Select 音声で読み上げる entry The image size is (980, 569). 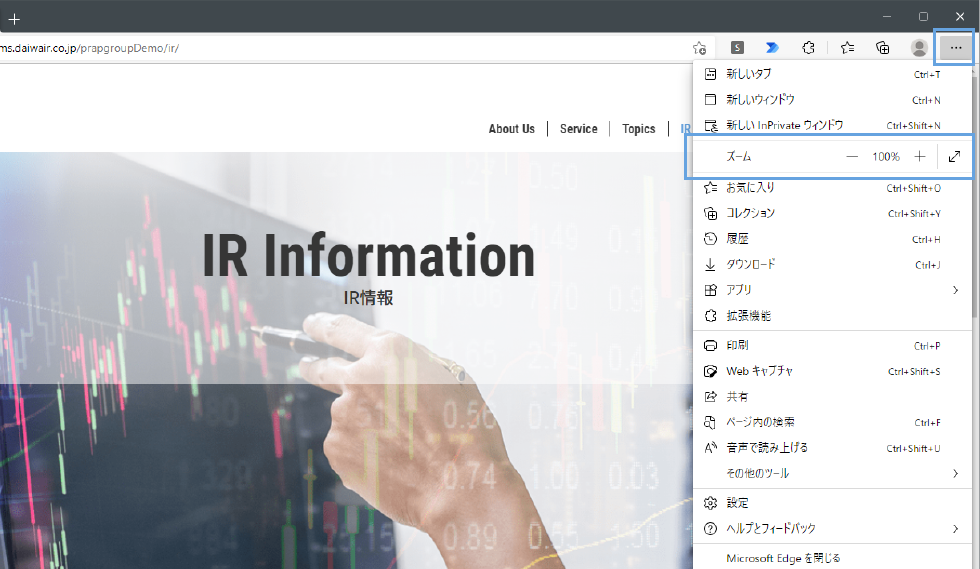point(832,448)
